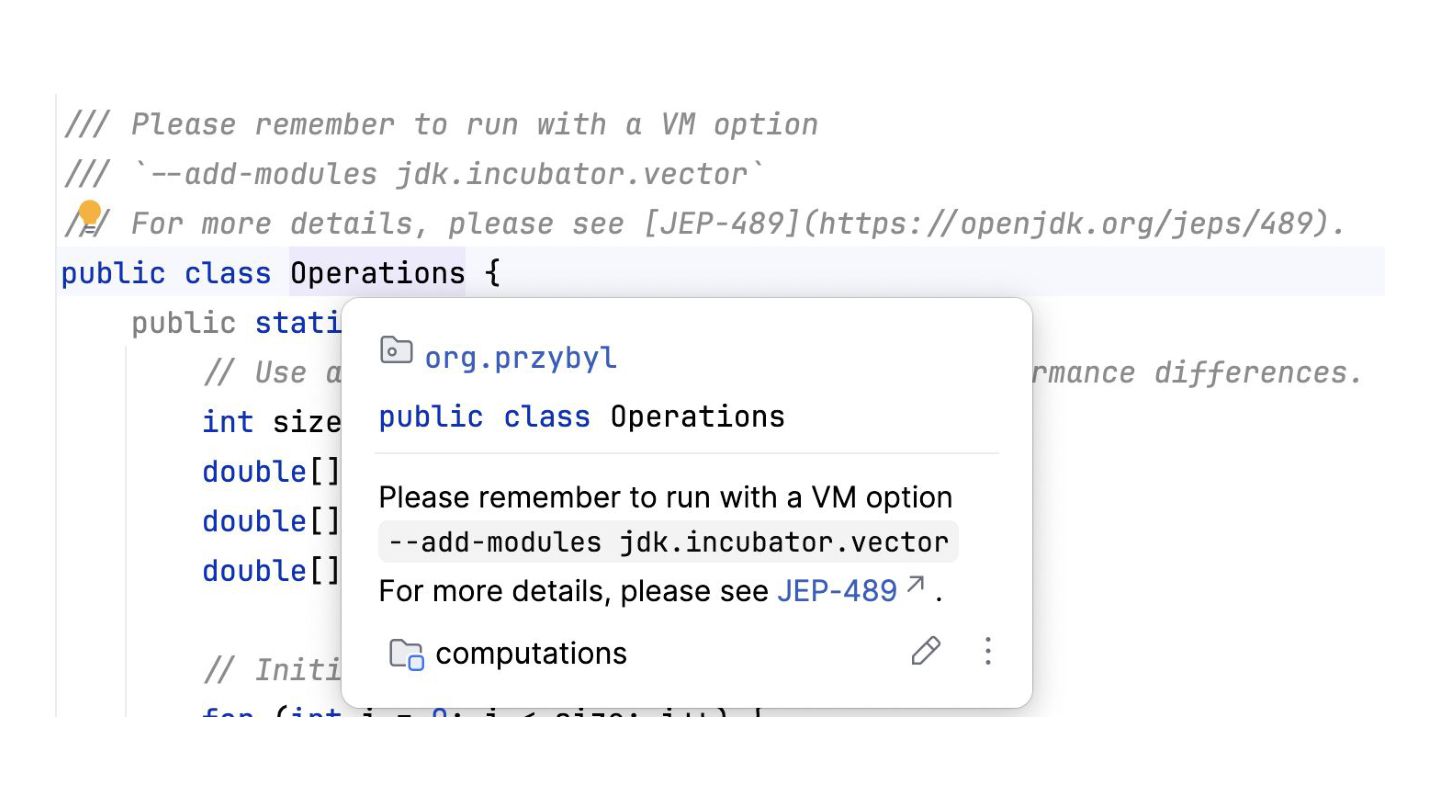Click the pencil edit icon in the popup
The width and height of the screenshot is (1440, 810).
click(925, 652)
